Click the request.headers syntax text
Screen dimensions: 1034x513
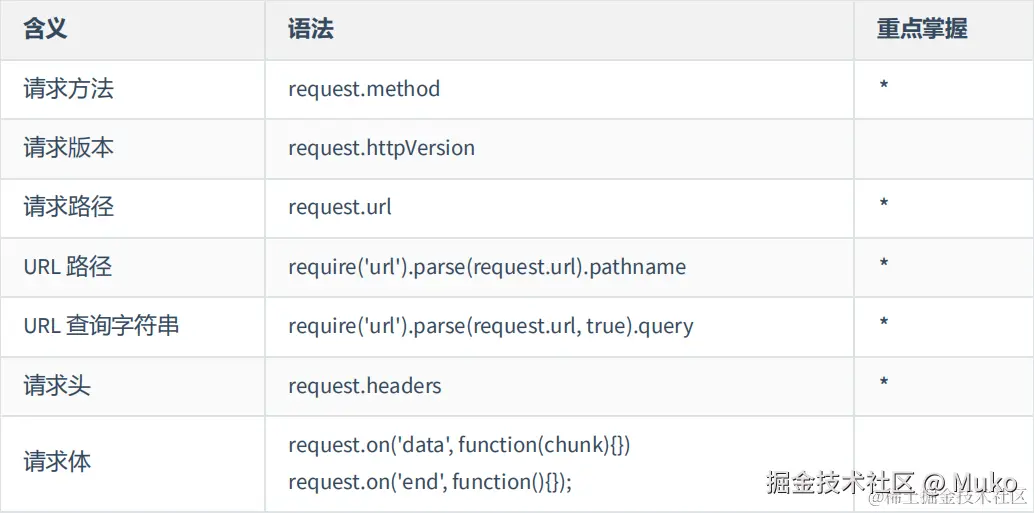[x=365, y=386]
